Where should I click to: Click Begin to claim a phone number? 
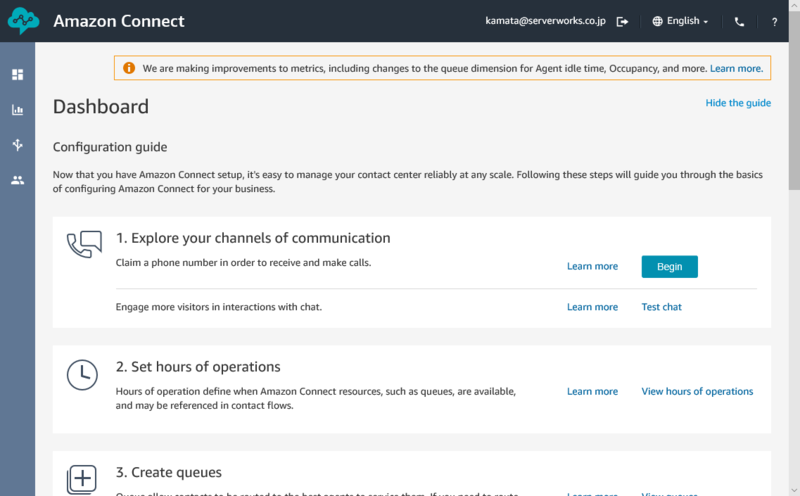pyautogui.click(x=669, y=266)
